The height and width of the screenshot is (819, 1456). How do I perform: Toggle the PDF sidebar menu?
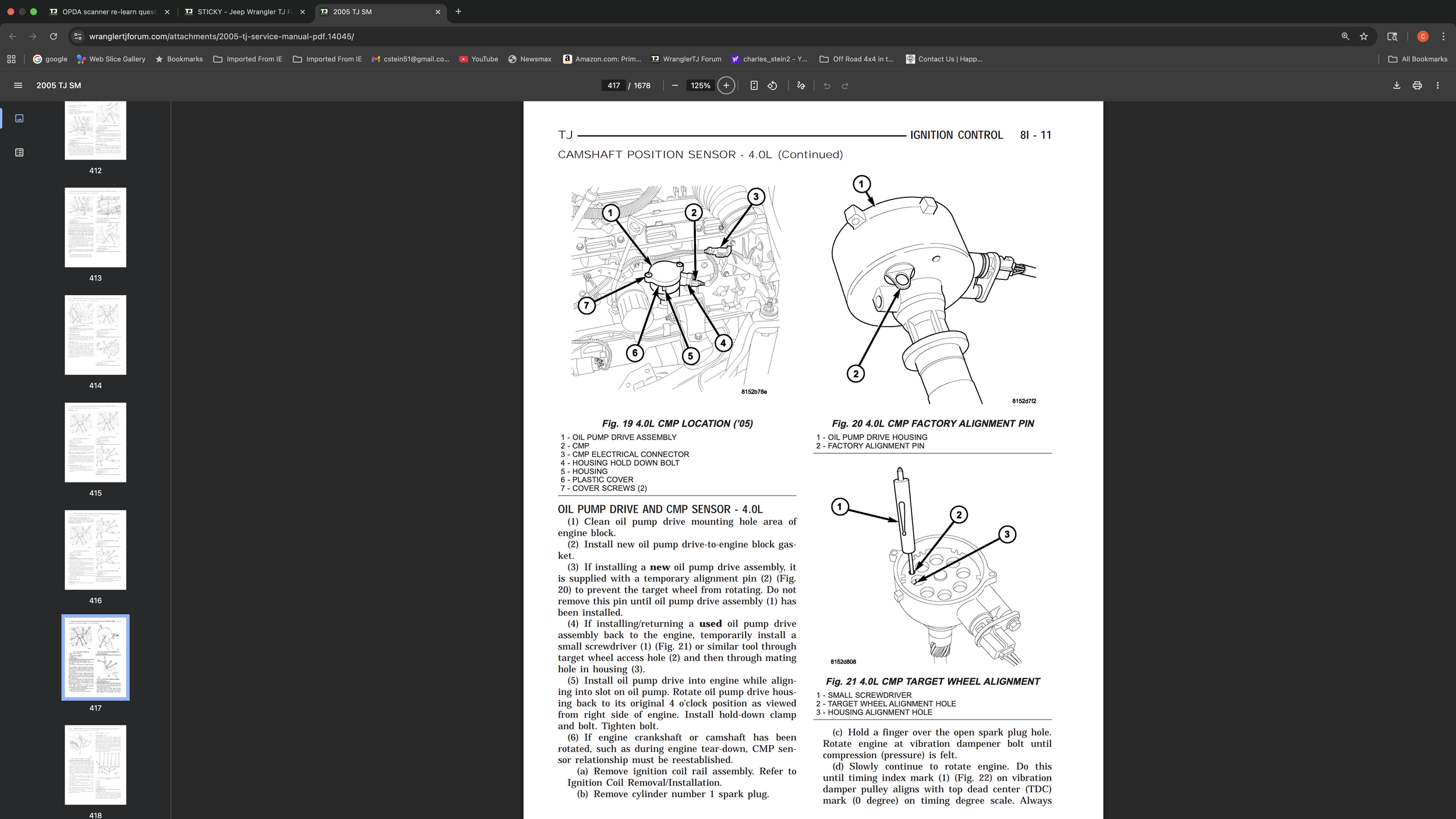tap(18, 86)
